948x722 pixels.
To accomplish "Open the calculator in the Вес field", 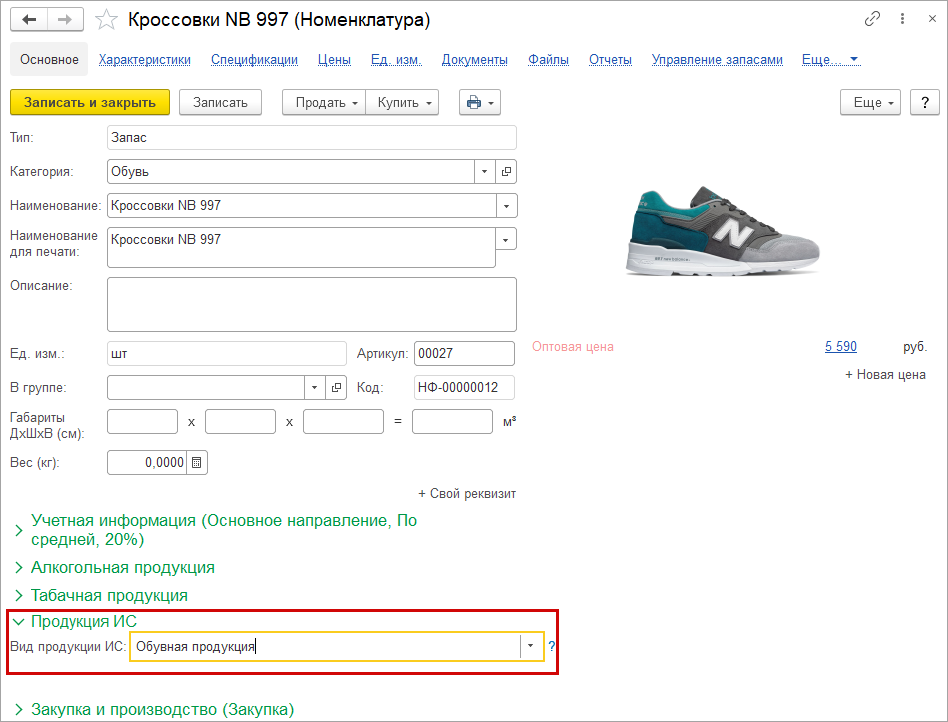I will (197, 462).
